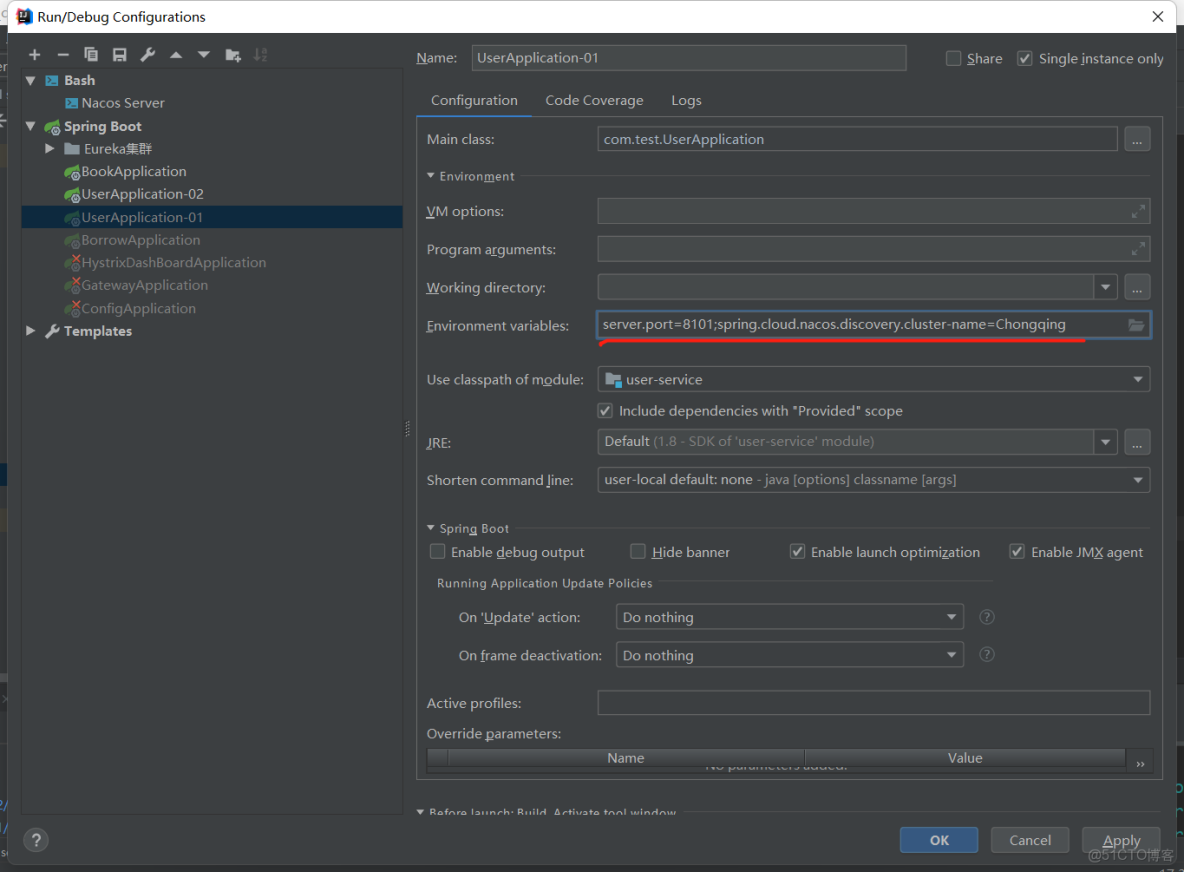This screenshot has width=1184, height=872.
Task: Expand the Eureka集群 folder
Action: click(49, 148)
